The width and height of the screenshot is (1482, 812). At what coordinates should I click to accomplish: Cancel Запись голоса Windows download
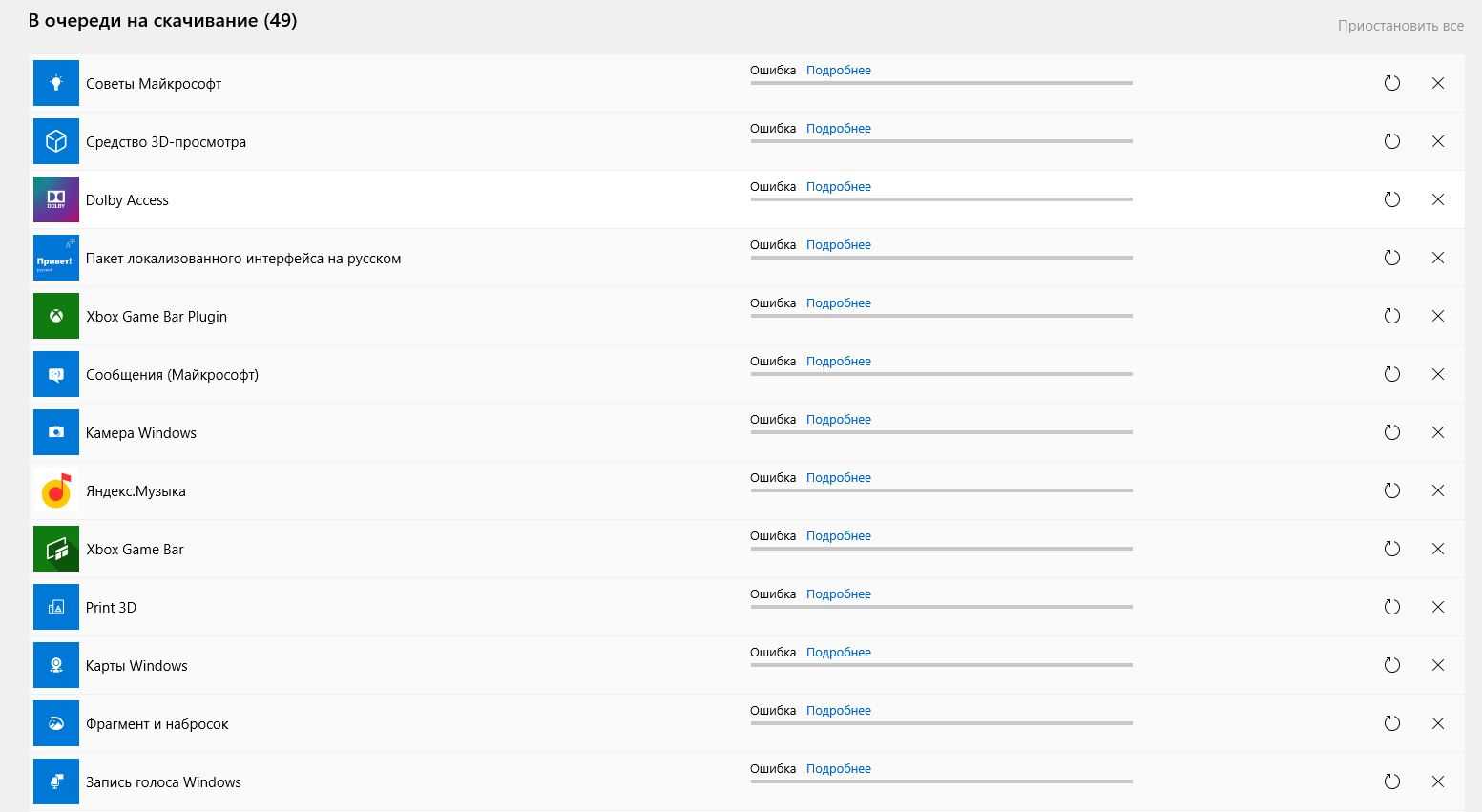[1438, 781]
